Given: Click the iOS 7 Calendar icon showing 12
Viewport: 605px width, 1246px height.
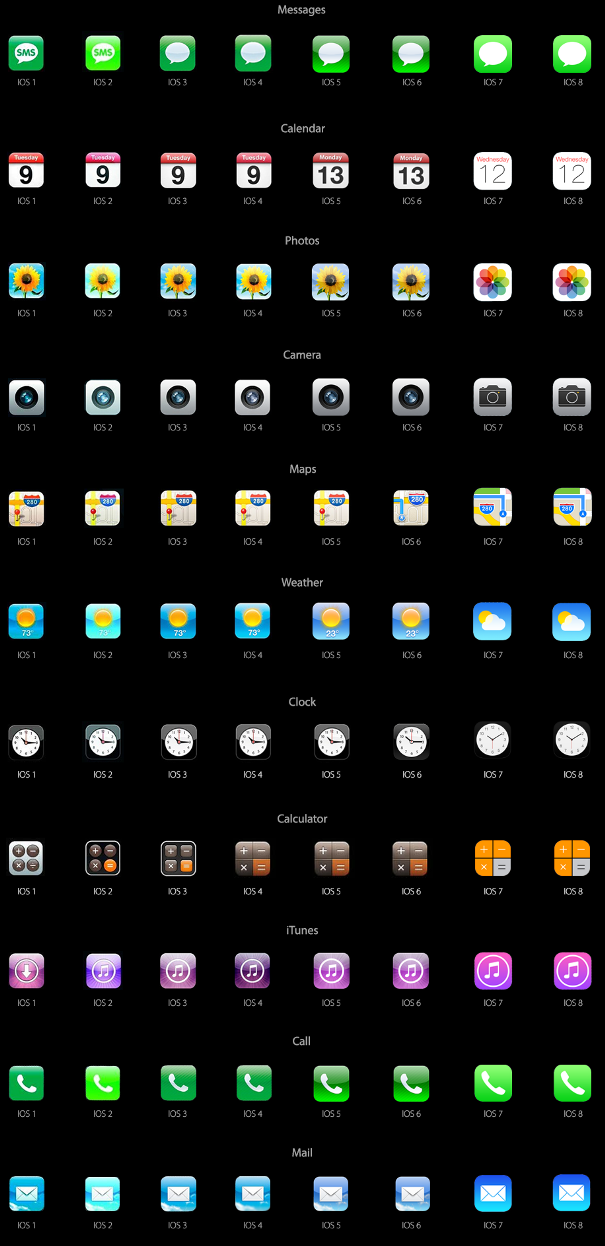Looking at the screenshot, I should pos(492,171).
